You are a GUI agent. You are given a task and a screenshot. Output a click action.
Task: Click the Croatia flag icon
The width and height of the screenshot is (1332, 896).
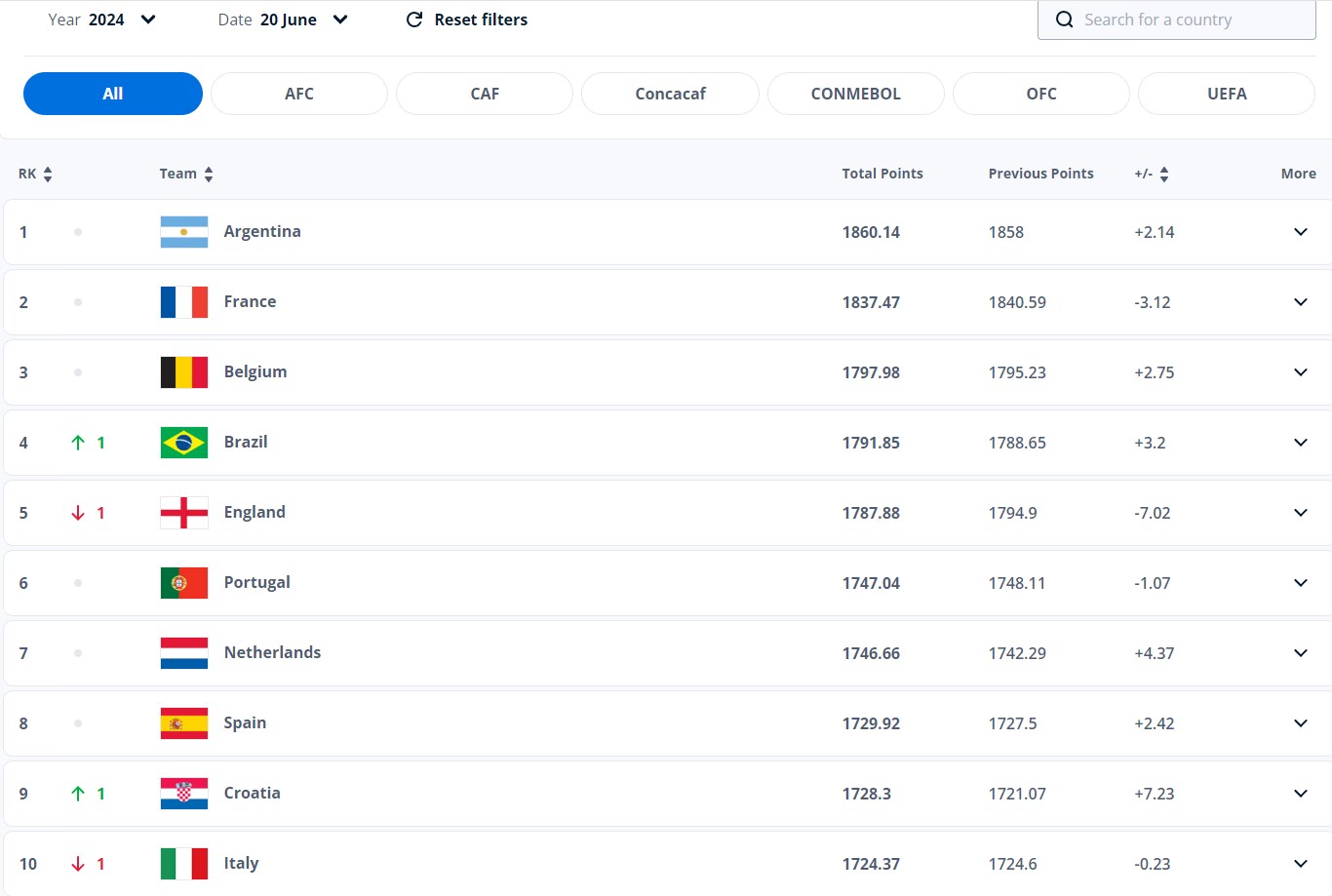click(184, 794)
